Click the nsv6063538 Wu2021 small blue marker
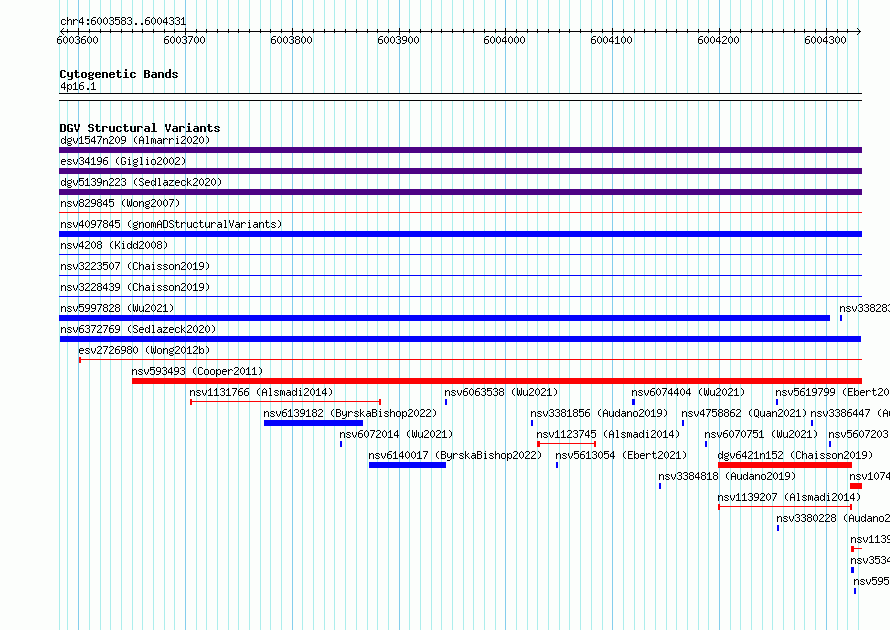Viewport: 890px width, 630px height. coord(446,402)
